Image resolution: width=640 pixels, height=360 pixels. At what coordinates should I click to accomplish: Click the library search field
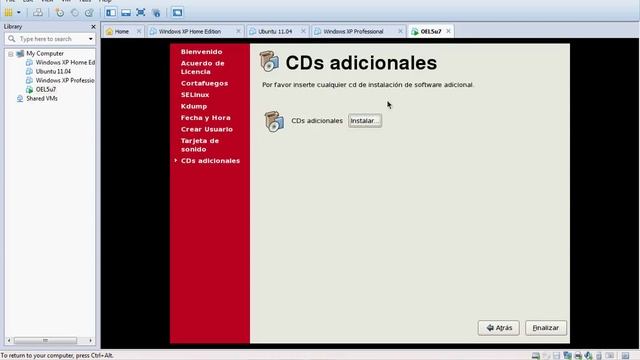[x=50, y=39]
